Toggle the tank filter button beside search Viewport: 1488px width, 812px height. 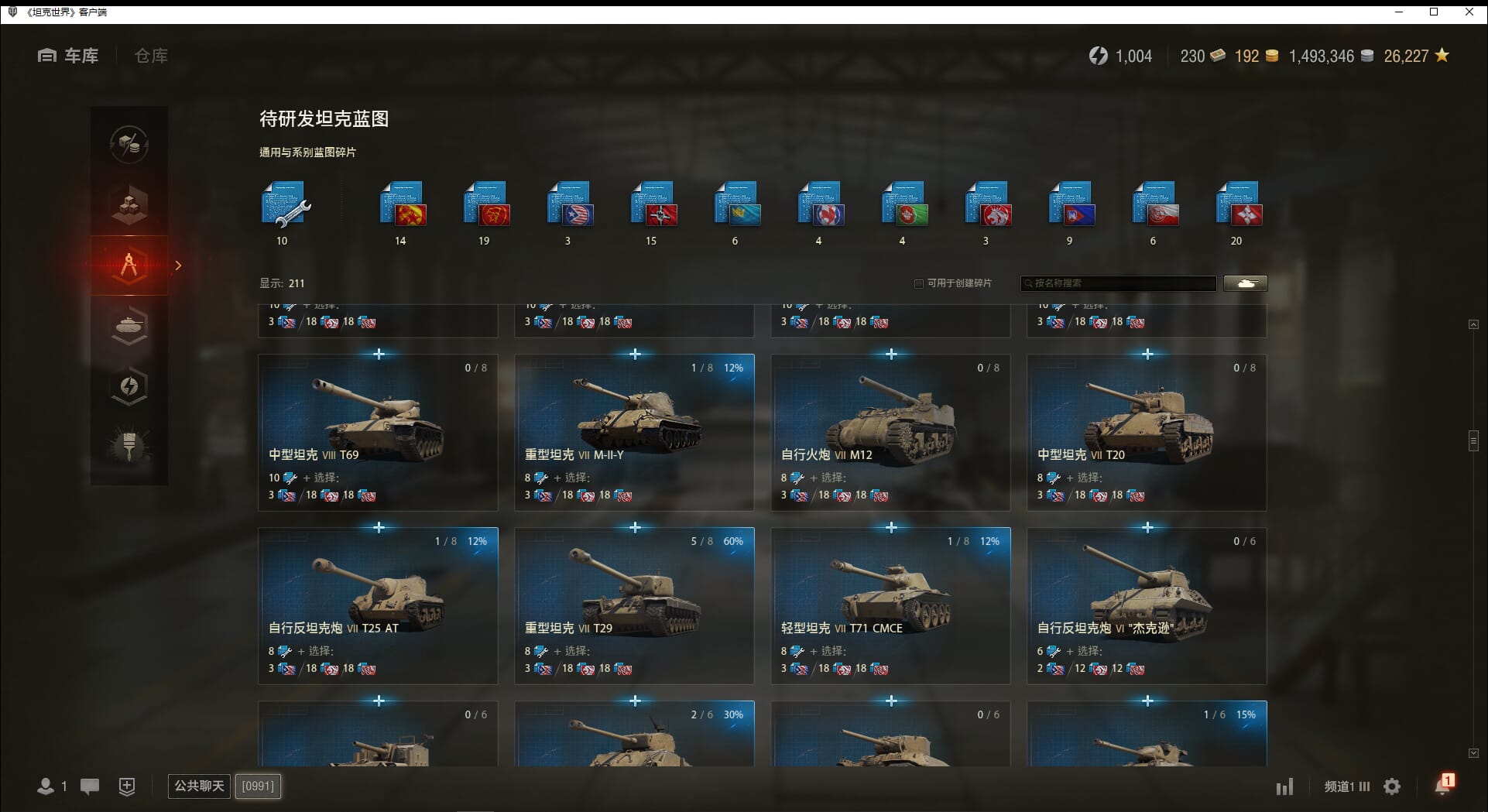(1245, 283)
